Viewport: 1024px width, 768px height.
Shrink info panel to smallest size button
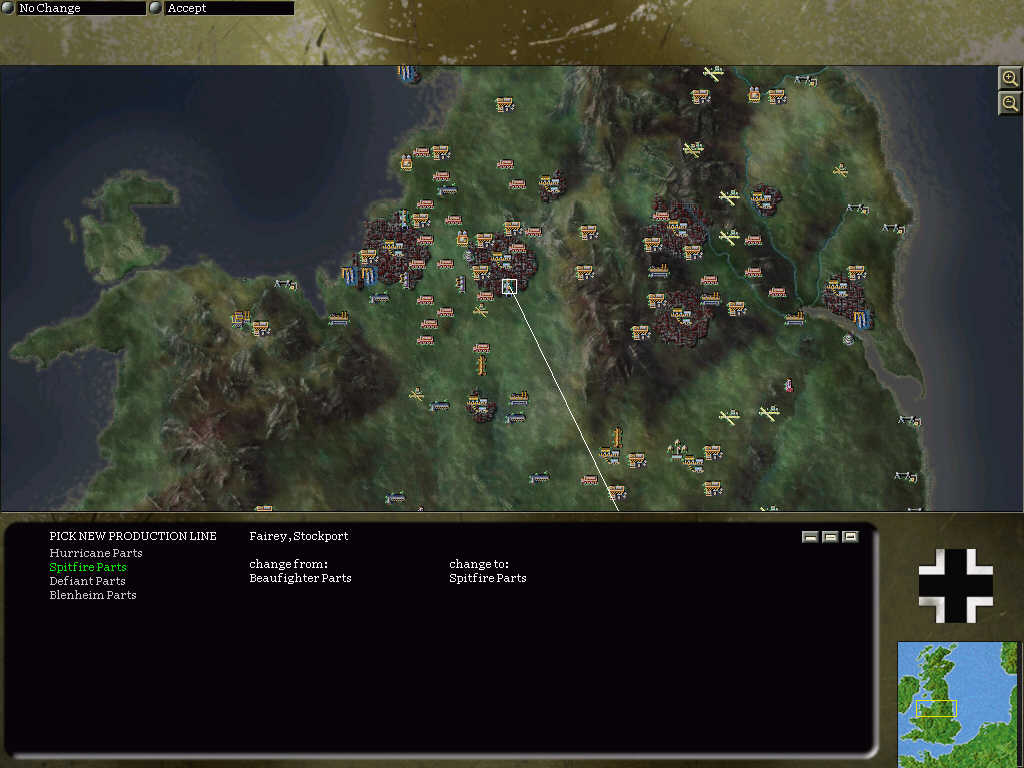(810, 537)
